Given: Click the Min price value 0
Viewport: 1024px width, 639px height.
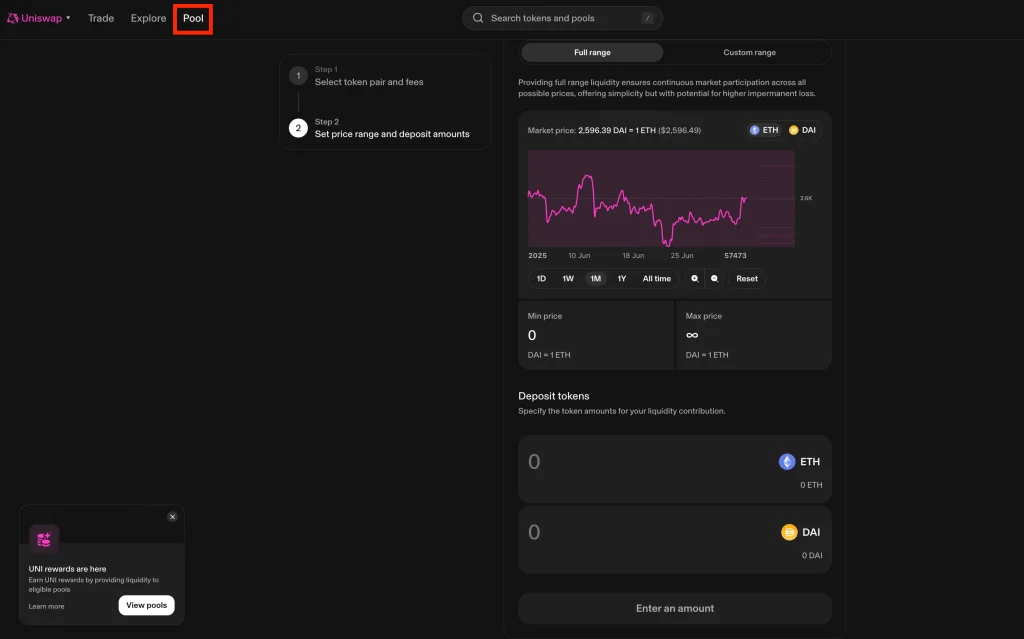Looking at the screenshot, I should pos(532,335).
